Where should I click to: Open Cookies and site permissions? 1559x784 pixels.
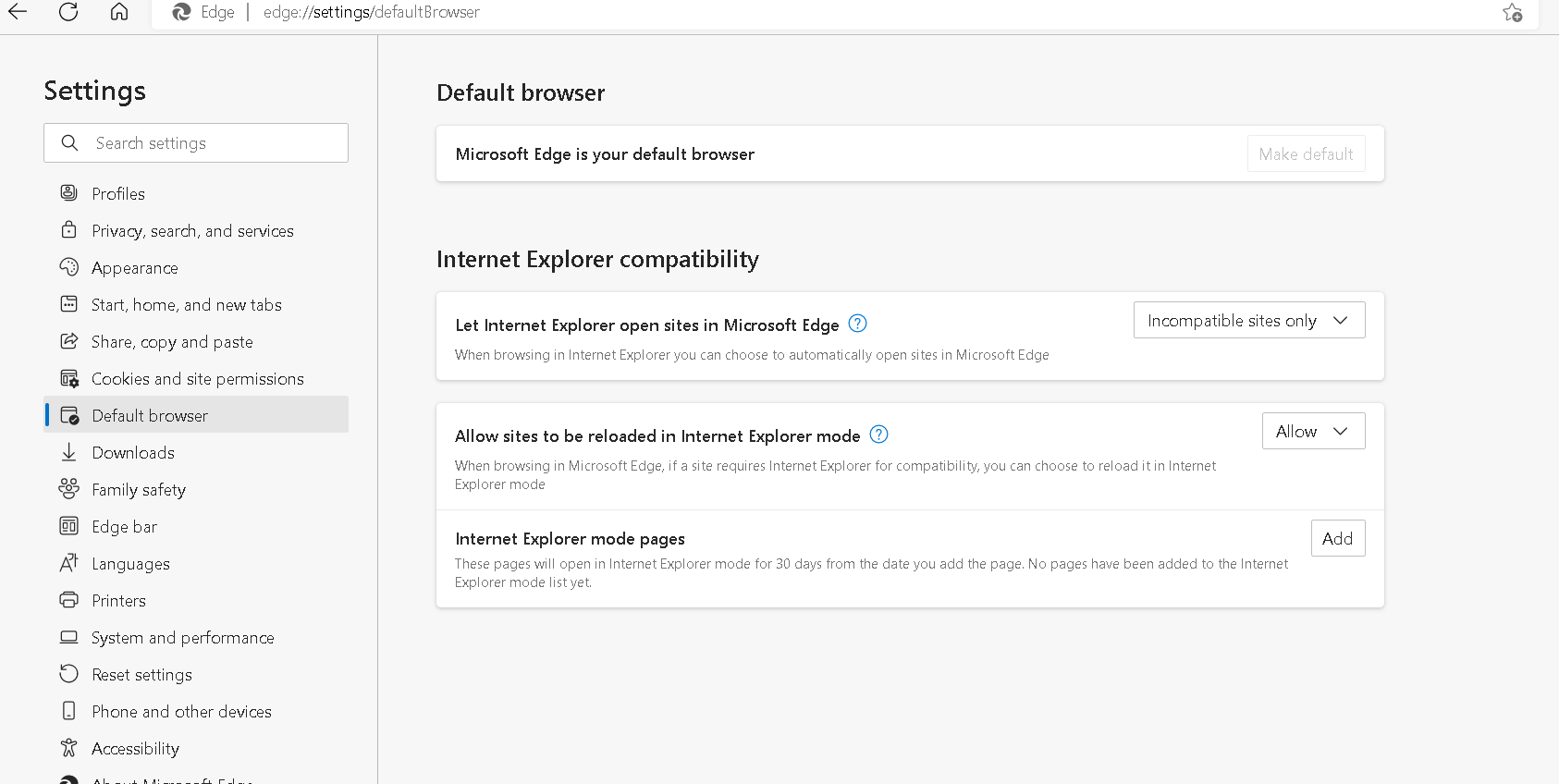coord(196,378)
